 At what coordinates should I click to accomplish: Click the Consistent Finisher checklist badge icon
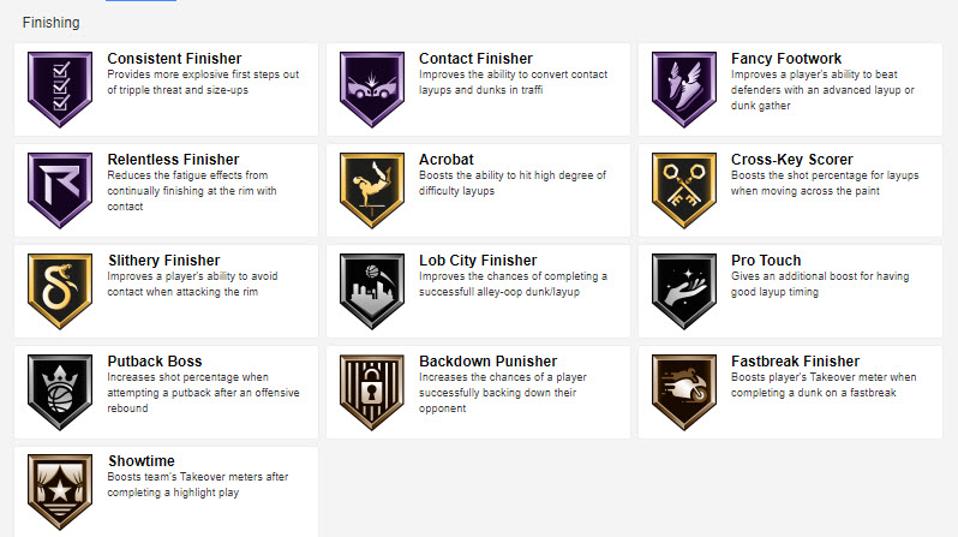pos(60,89)
